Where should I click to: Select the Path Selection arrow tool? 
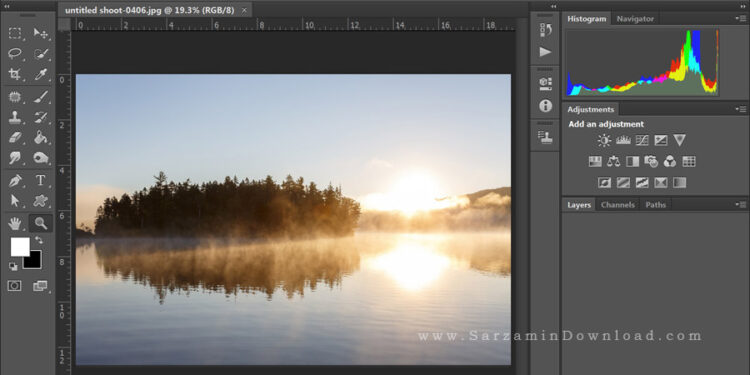coord(15,200)
